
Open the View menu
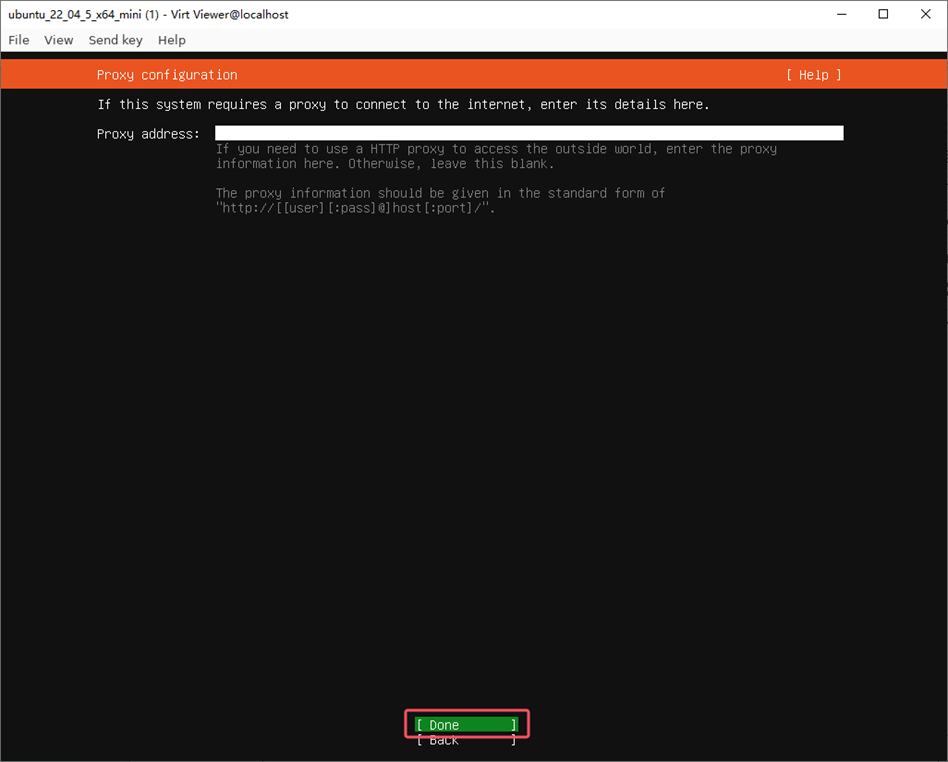point(59,40)
